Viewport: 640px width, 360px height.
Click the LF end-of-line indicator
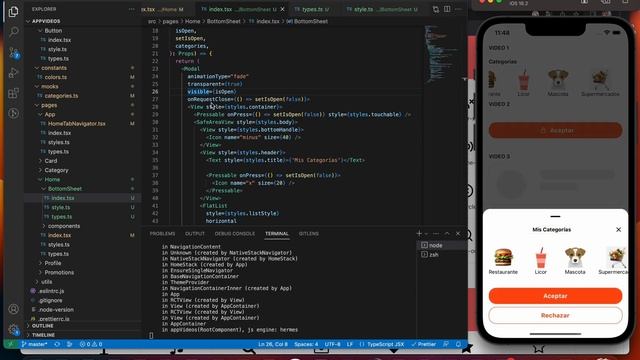(350, 344)
